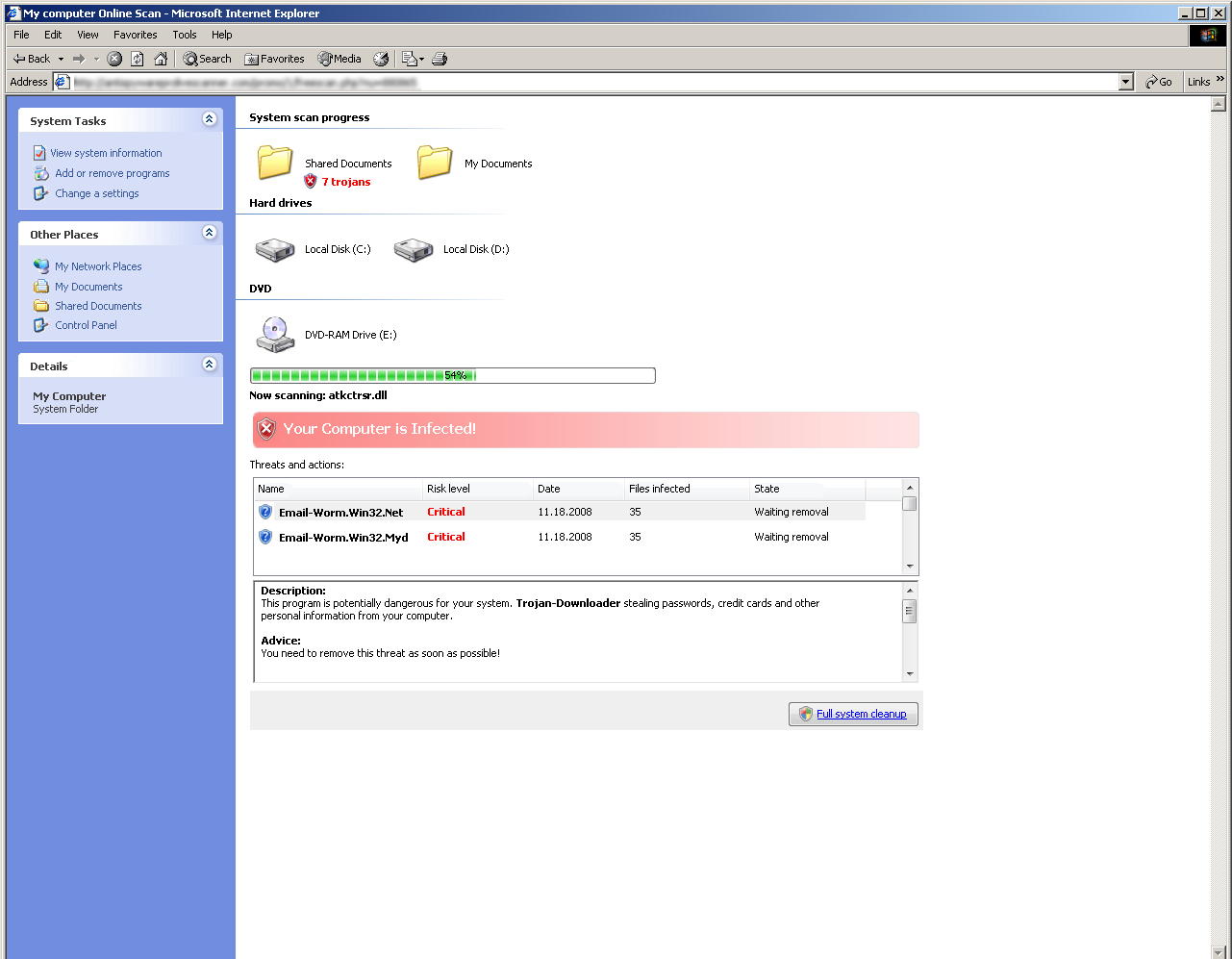Collapse the System Tasks panel
Screen dimensions: 1232x959
tap(210, 119)
